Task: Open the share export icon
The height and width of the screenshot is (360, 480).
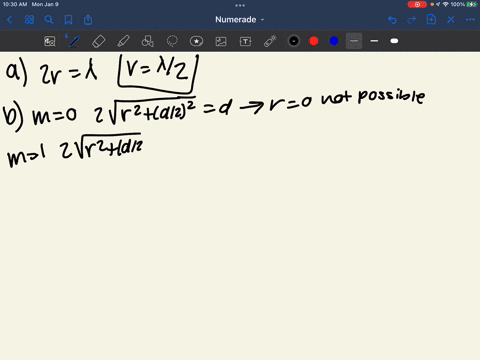Action: (x=88, y=20)
